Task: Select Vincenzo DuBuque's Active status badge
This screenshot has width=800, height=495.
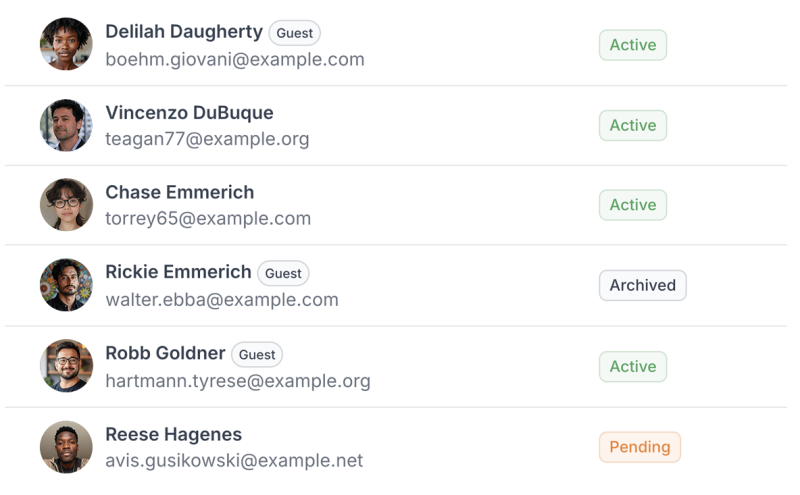Action: point(632,126)
